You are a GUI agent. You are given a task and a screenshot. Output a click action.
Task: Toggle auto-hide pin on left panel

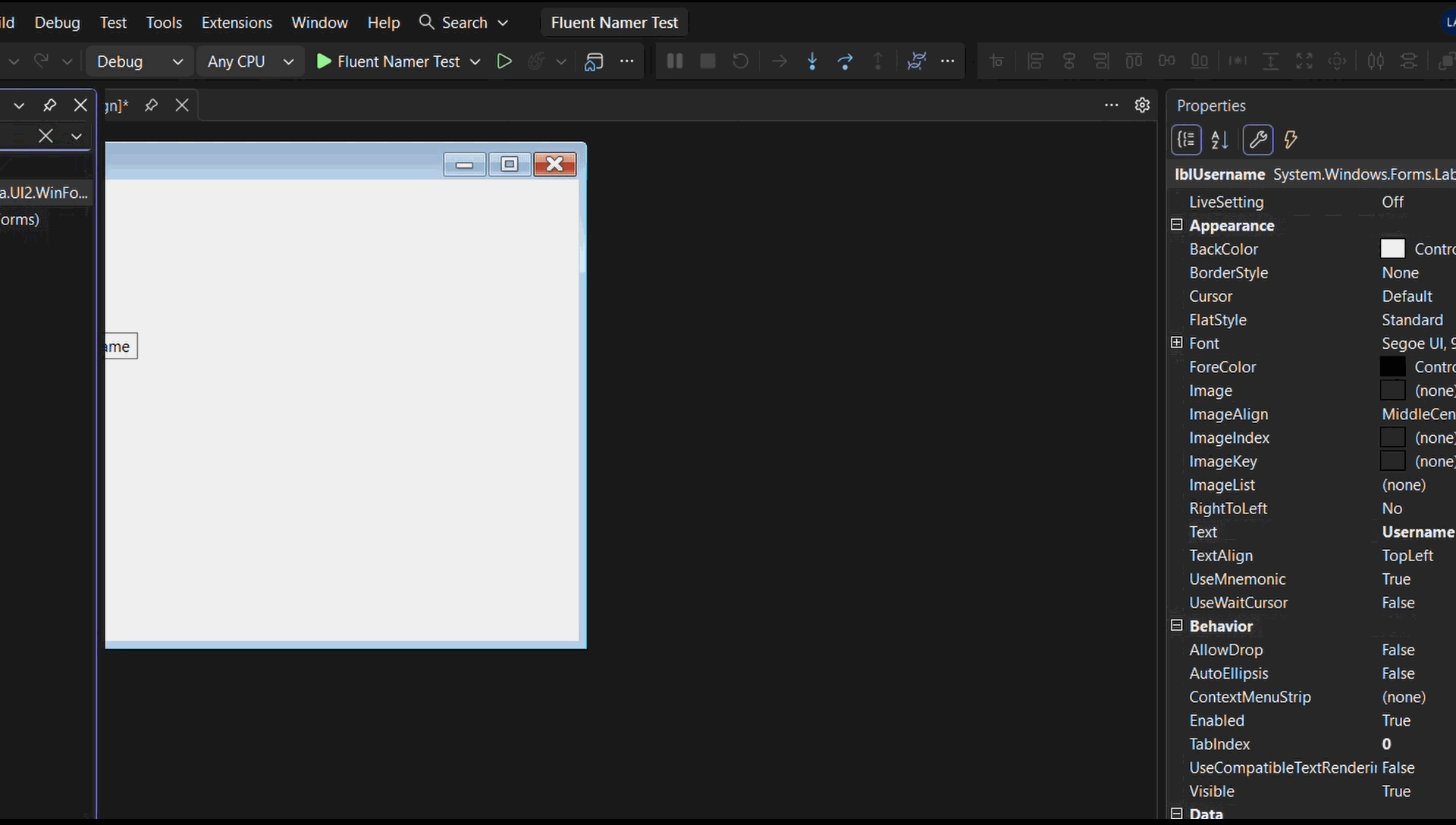49,105
